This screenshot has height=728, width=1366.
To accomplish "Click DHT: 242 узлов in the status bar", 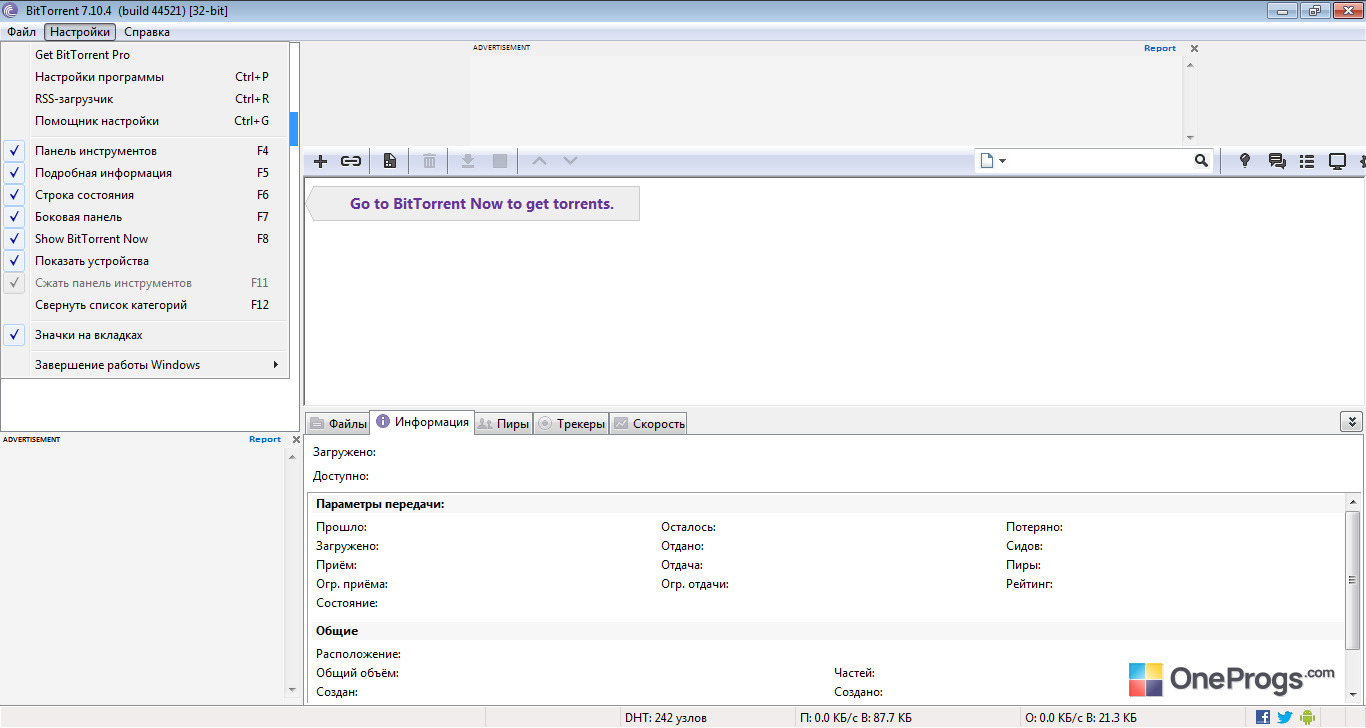I will 666,718.
